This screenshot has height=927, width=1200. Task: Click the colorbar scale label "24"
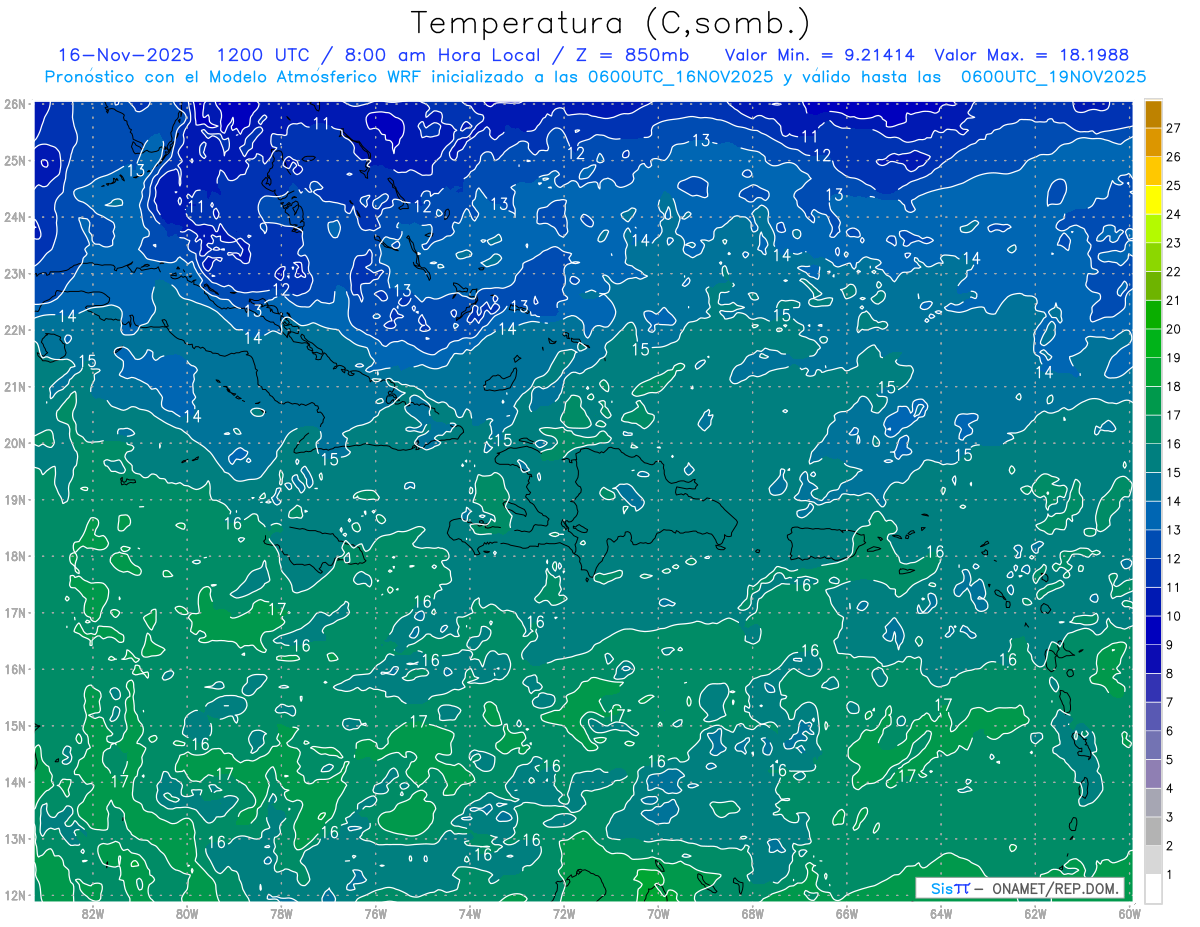[x=1174, y=213]
